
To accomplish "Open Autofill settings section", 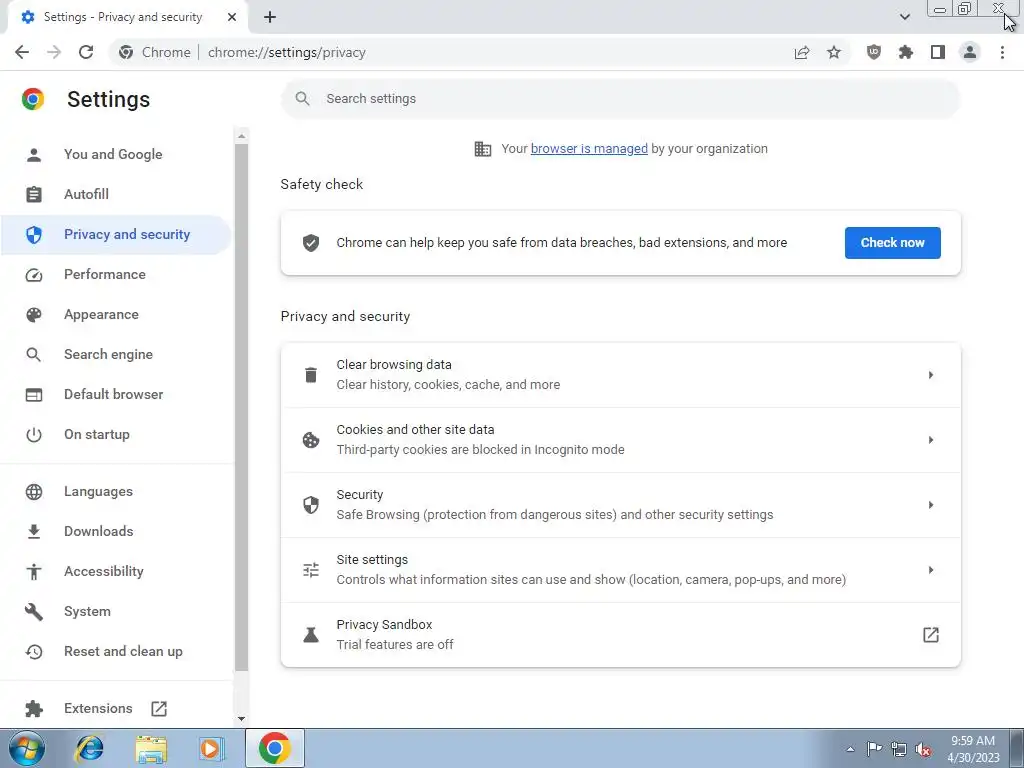I will coord(116,195).
